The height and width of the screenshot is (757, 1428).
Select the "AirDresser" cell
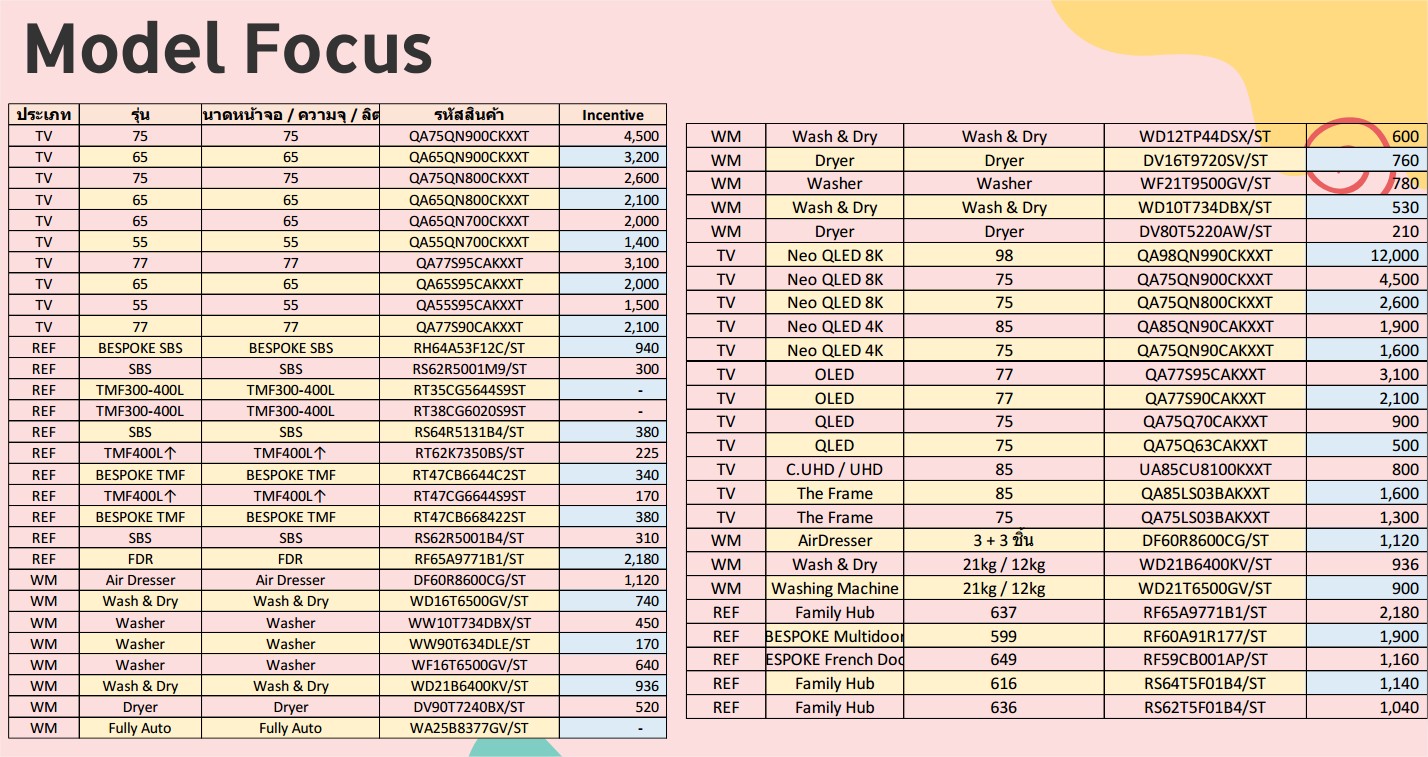click(x=834, y=541)
